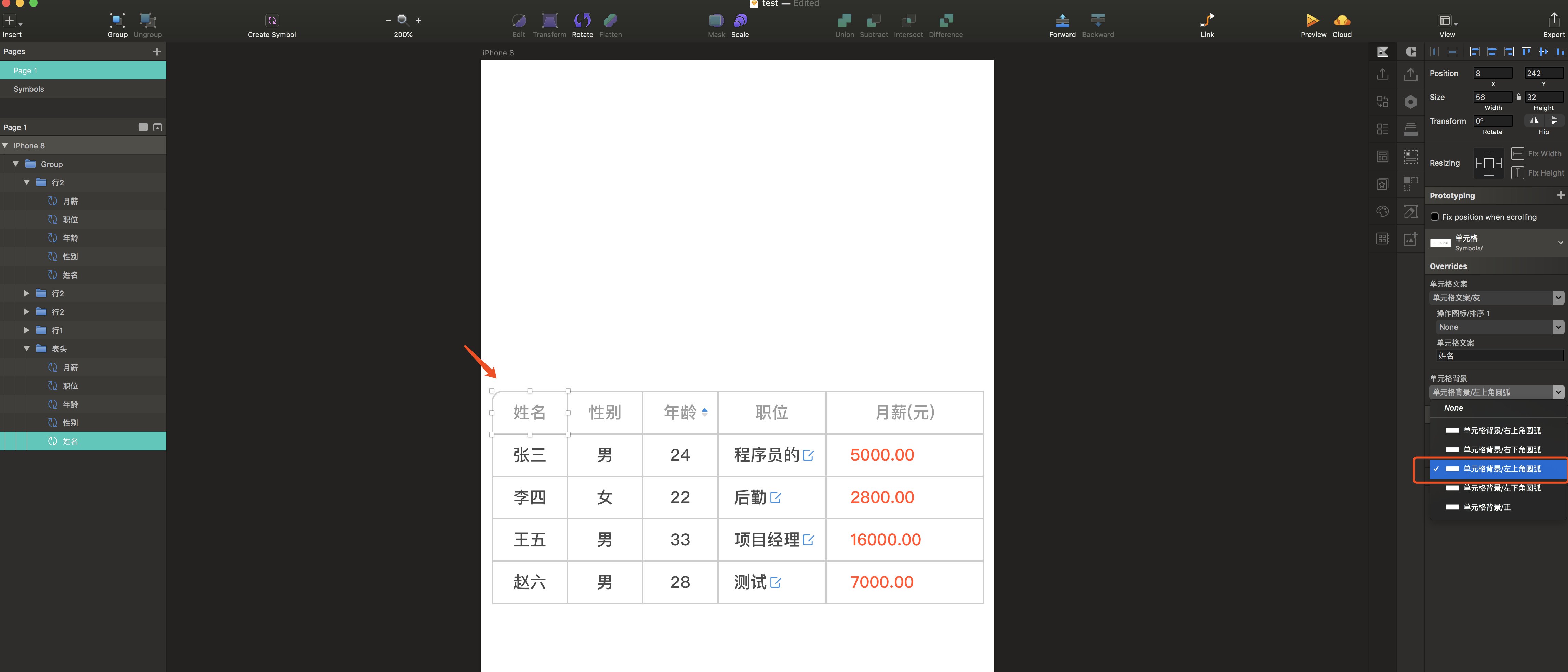Image resolution: width=1568 pixels, height=672 pixels.
Task: Click the Cloud upload icon
Action: click(x=1341, y=21)
